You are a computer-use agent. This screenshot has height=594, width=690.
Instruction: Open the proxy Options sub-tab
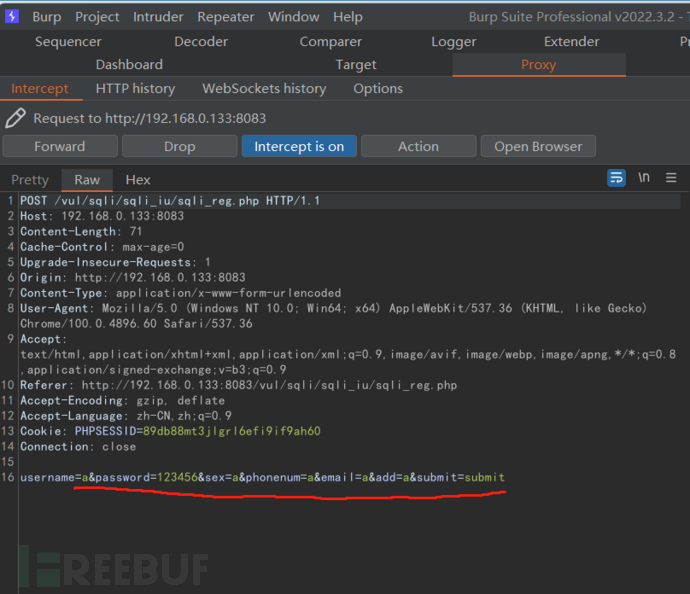[378, 88]
